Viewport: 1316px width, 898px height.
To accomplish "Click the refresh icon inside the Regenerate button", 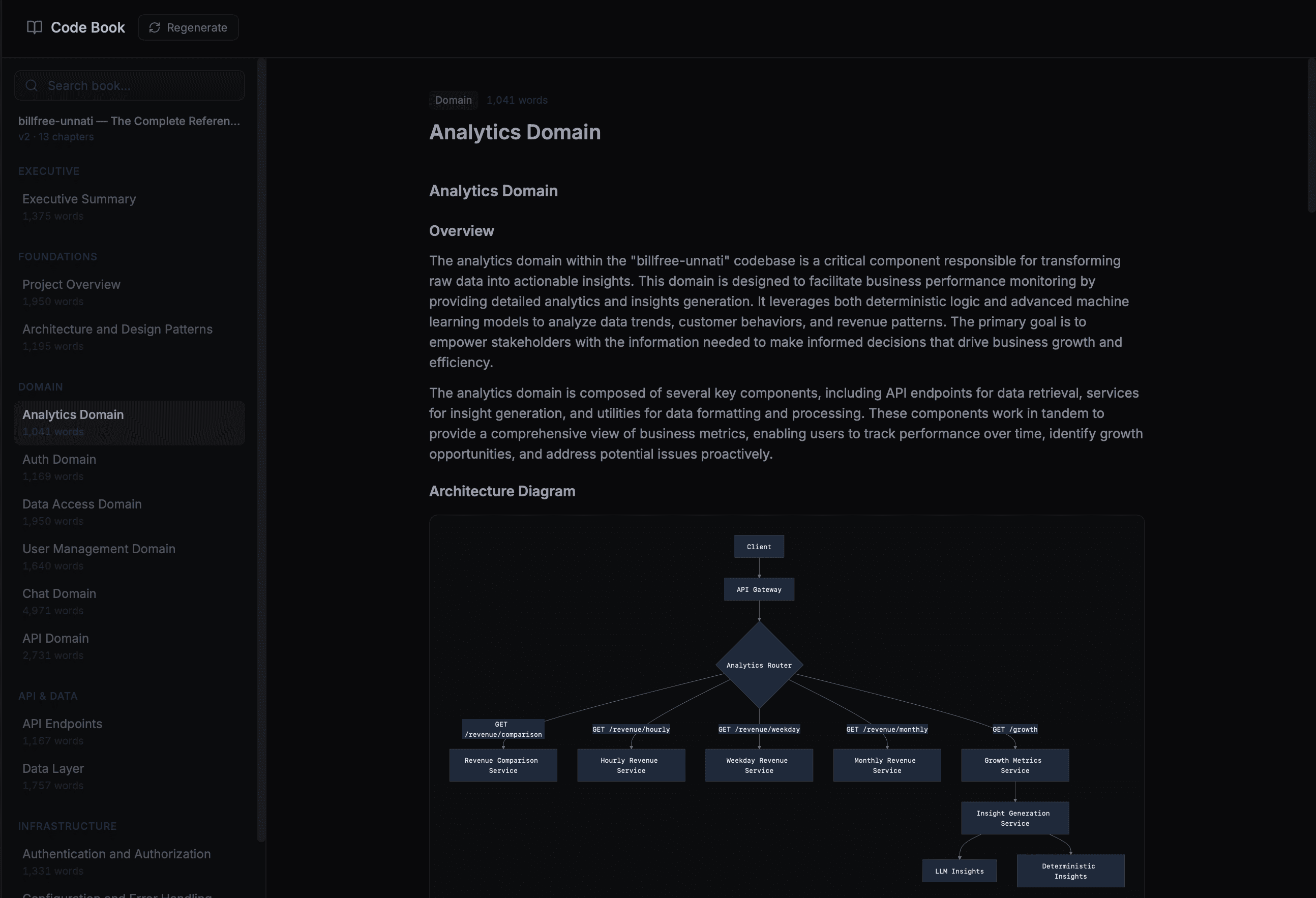I will [x=154, y=27].
